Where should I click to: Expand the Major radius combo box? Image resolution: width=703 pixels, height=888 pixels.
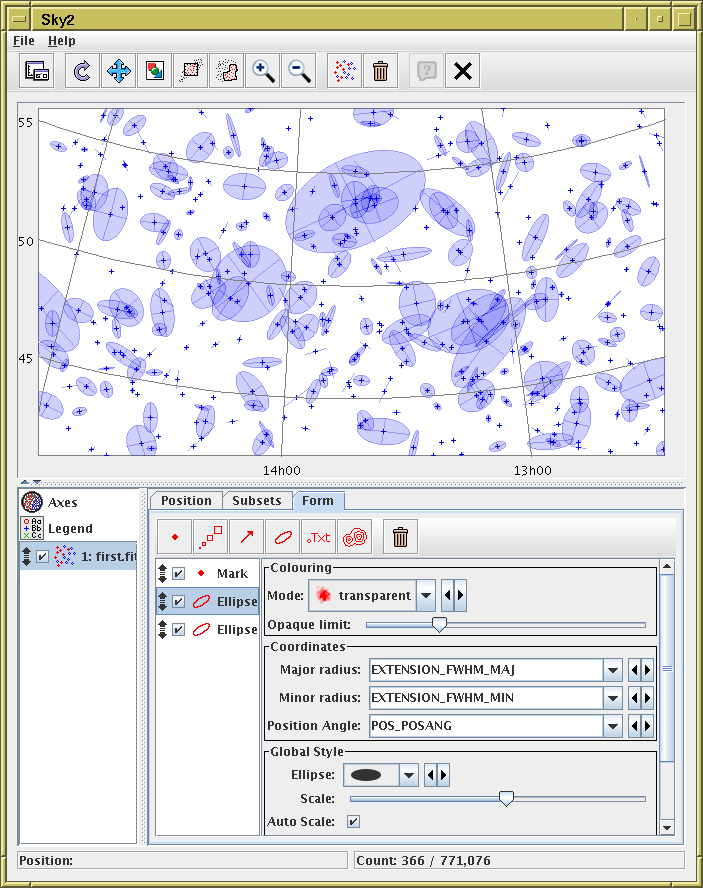(611, 670)
